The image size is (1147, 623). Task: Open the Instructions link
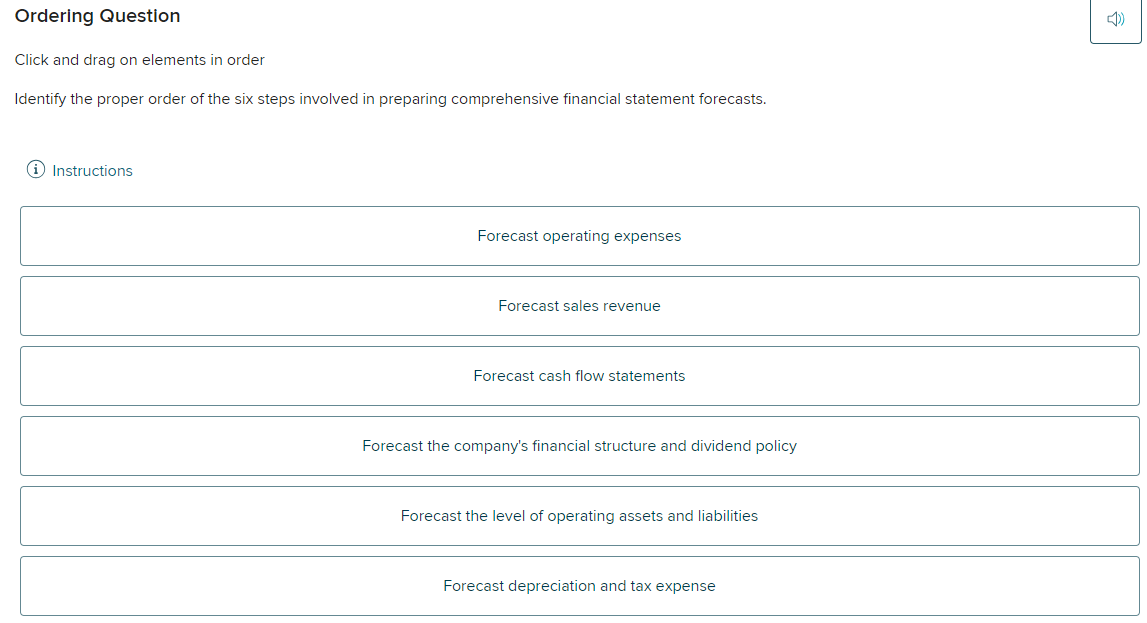[91, 170]
